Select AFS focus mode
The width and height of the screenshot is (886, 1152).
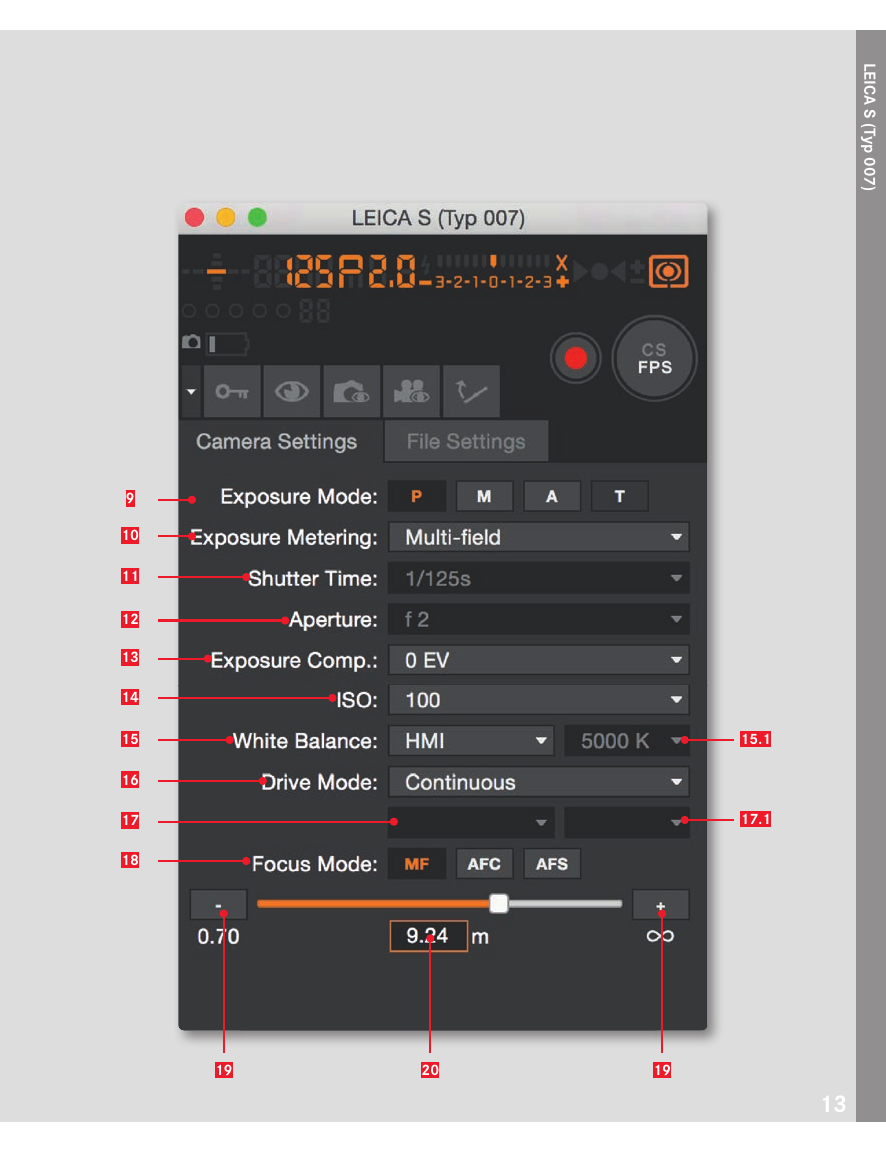coord(552,864)
